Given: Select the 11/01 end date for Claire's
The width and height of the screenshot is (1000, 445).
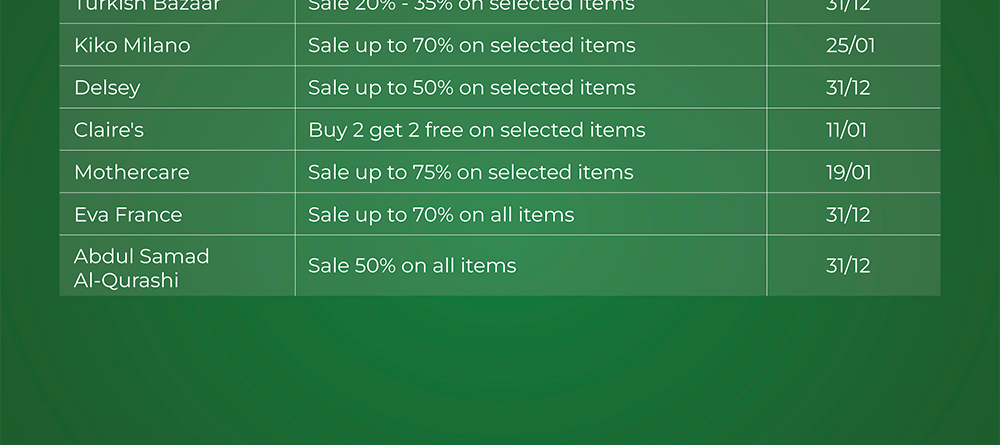Looking at the screenshot, I should click(x=847, y=130).
